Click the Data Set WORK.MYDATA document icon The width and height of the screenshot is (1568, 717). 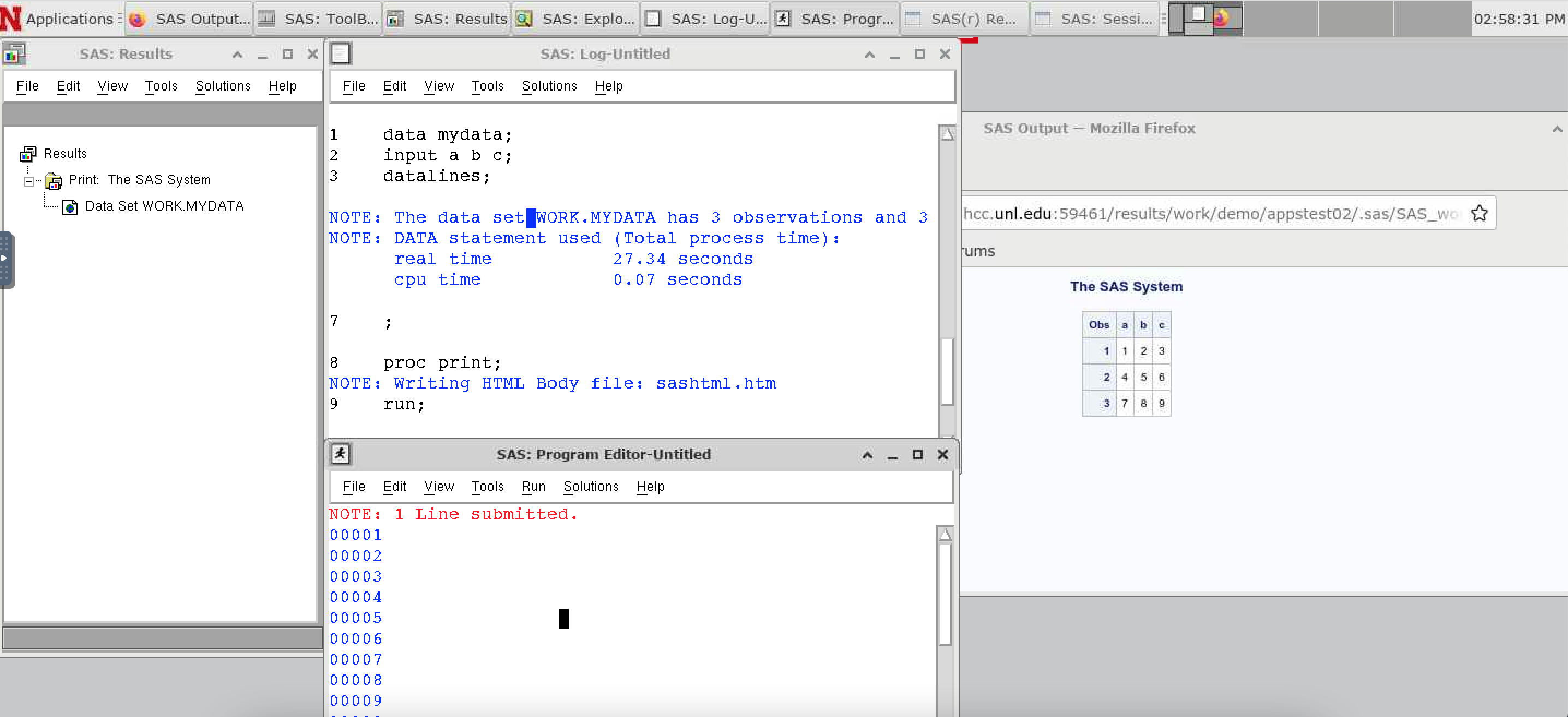tap(70, 207)
